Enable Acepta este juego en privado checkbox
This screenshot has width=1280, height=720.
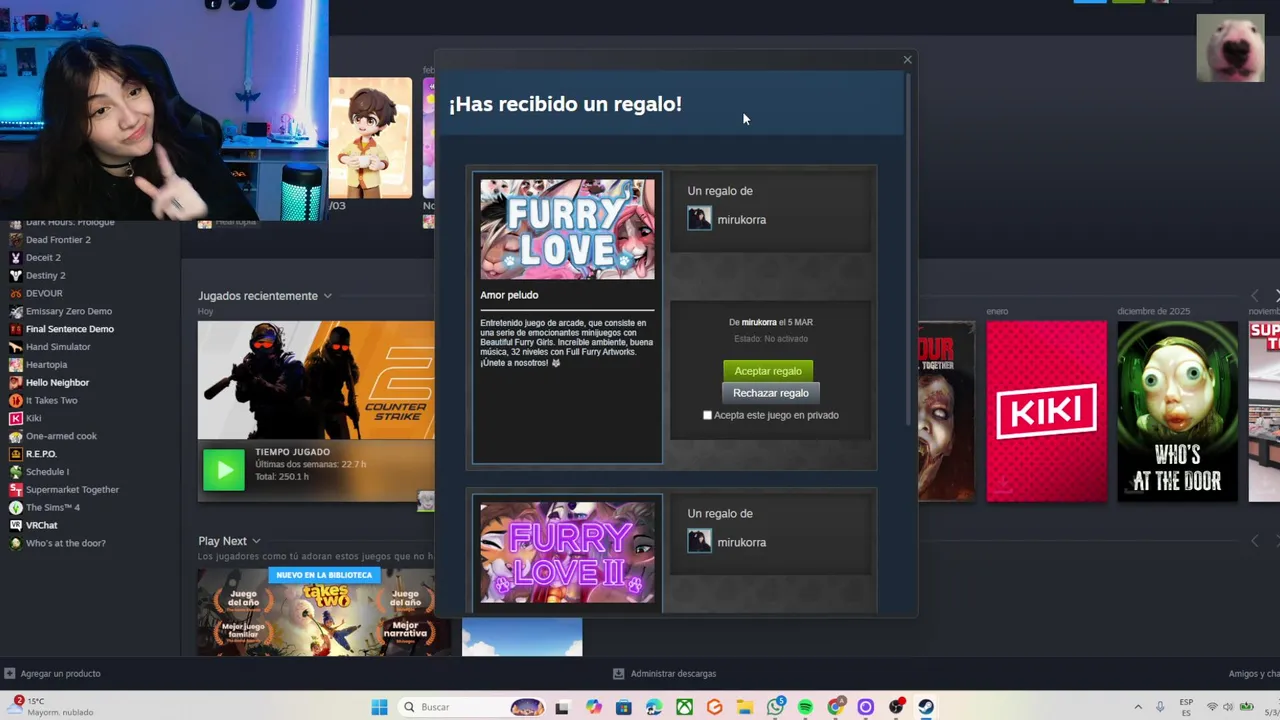tap(707, 415)
